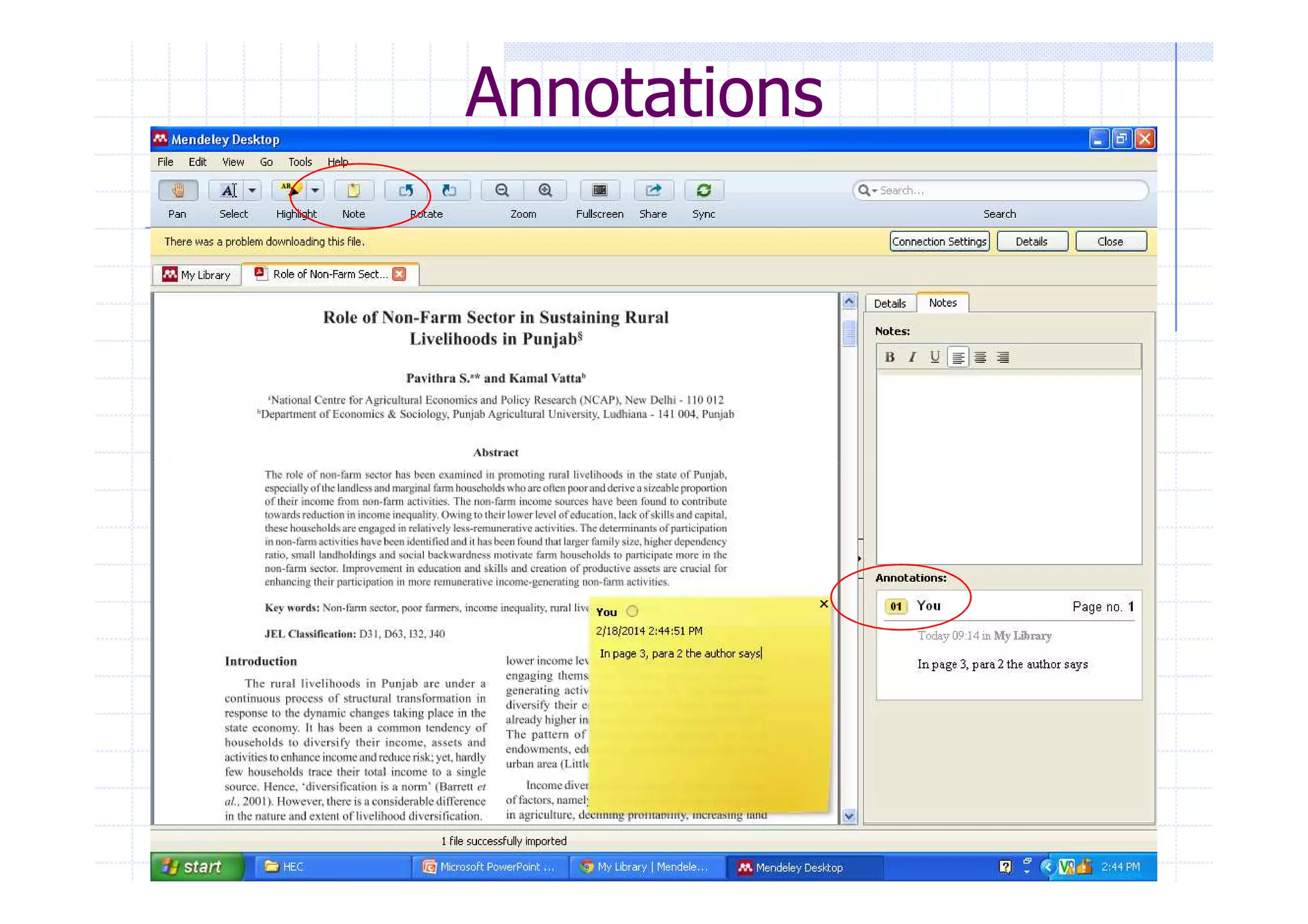This screenshot has height=924, width=1308.
Task: Close the download problem warning bar
Action: click(x=1111, y=241)
